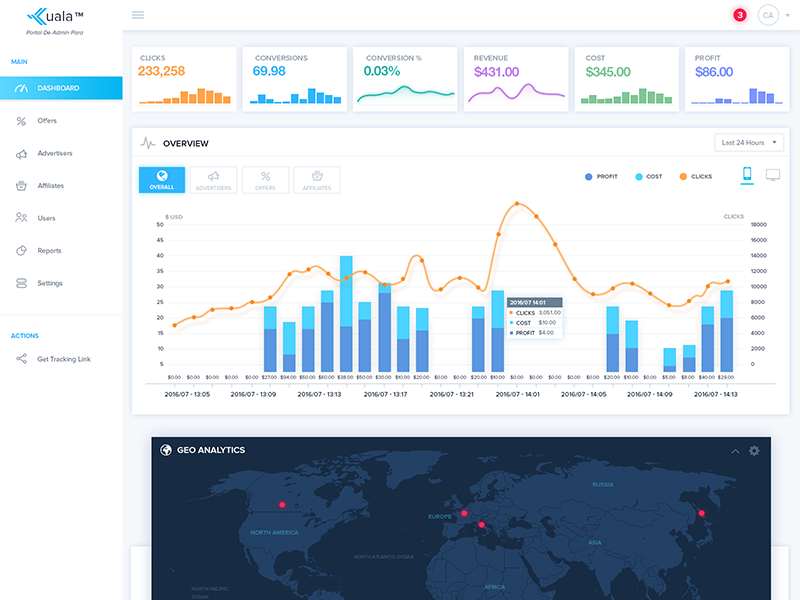Image resolution: width=800 pixels, height=600 pixels.
Task: Click the red marker on Europe
Action: pyautogui.click(x=465, y=512)
